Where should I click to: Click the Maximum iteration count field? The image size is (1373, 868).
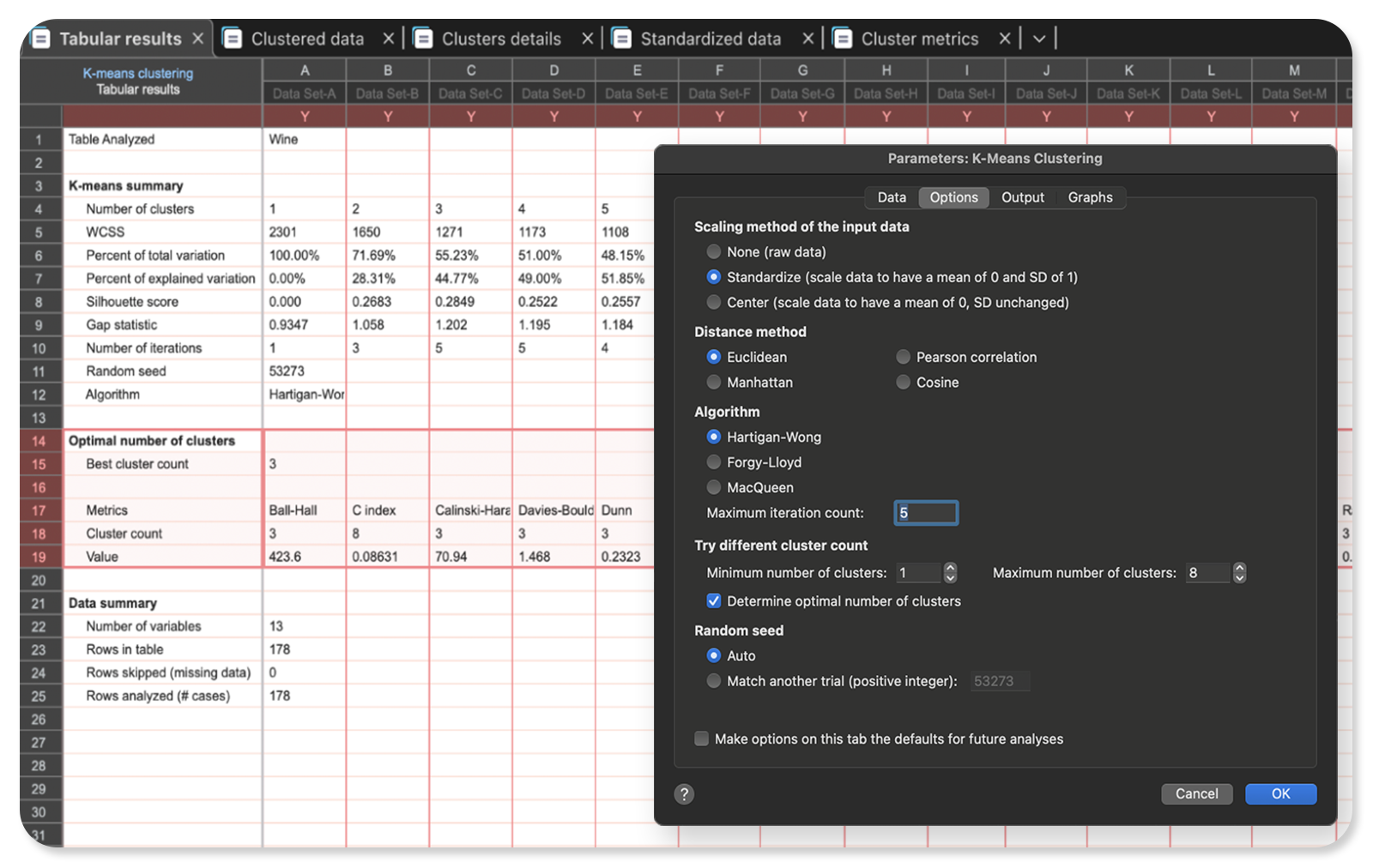pyautogui.click(x=926, y=513)
